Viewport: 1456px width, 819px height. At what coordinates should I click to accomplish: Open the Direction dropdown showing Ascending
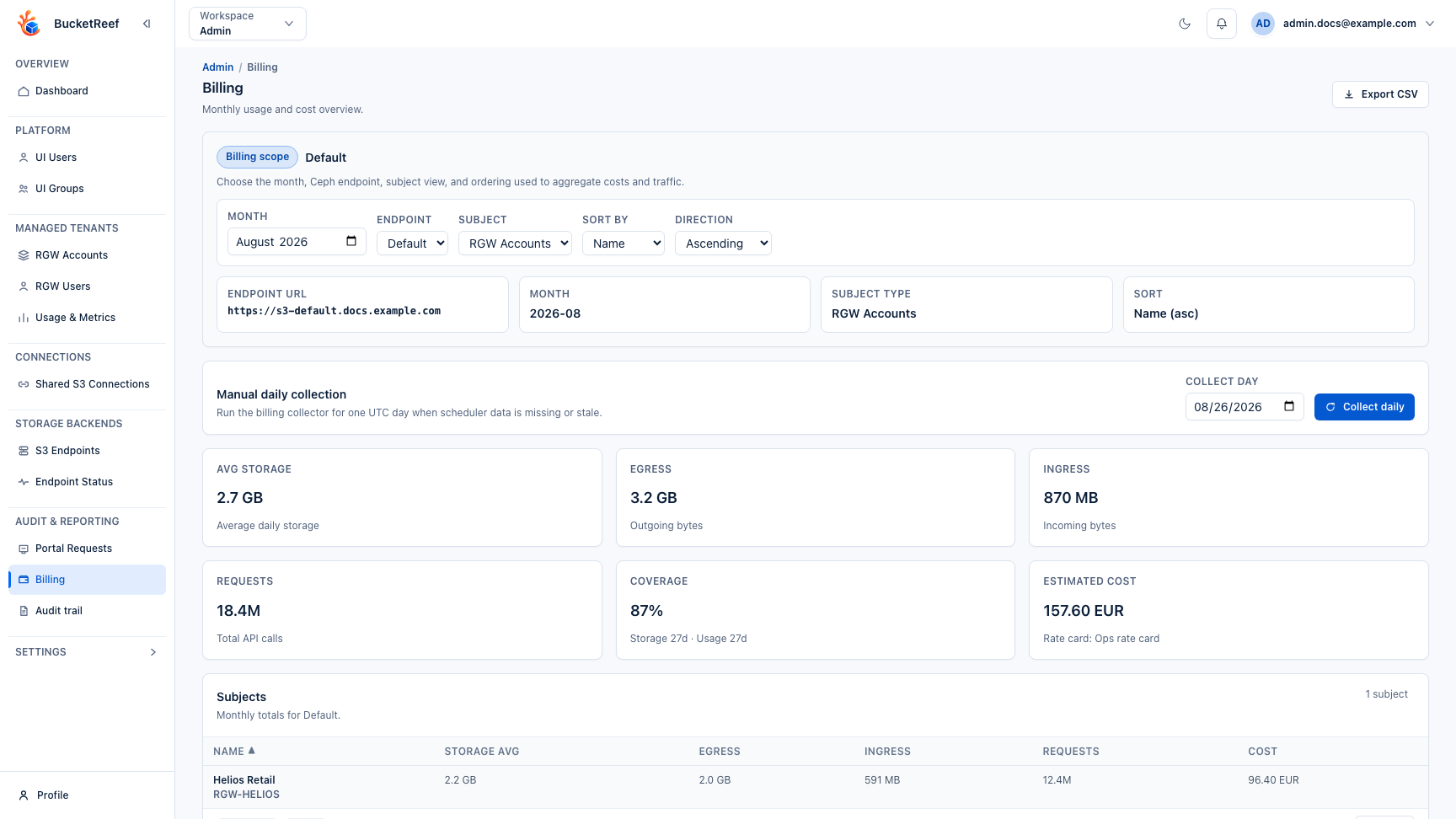point(723,244)
